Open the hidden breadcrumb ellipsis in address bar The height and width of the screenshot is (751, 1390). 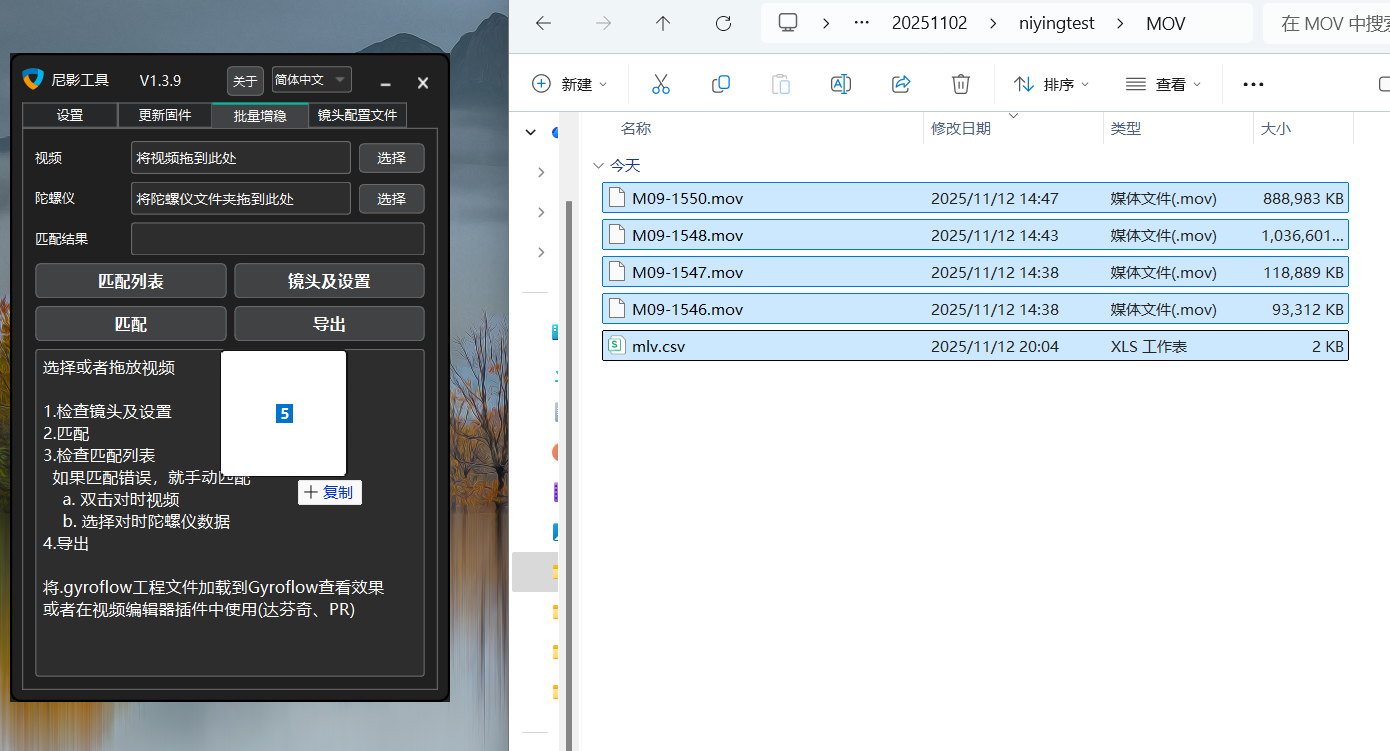[x=861, y=23]
